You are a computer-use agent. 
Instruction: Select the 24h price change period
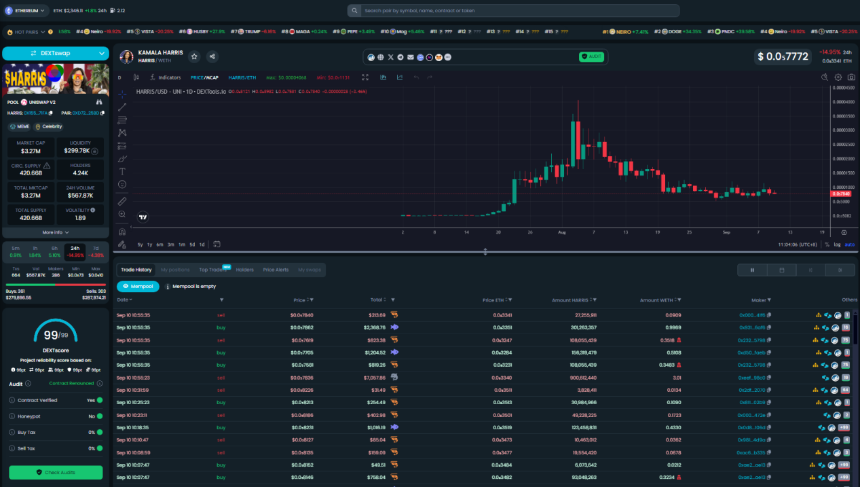75,252
